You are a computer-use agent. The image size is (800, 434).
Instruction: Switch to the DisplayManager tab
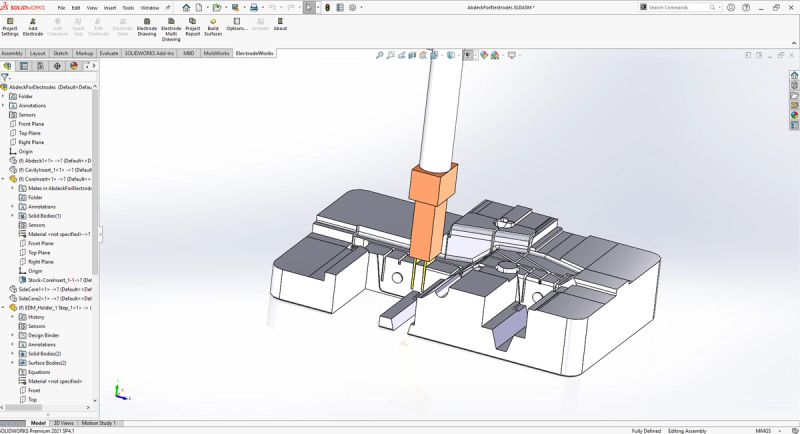[x=74, y=66]
